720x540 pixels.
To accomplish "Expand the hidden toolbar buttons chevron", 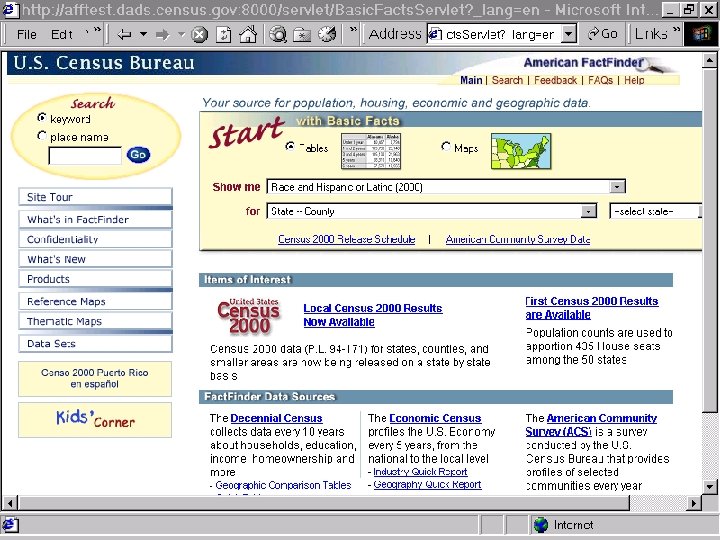I will (353, 30).
